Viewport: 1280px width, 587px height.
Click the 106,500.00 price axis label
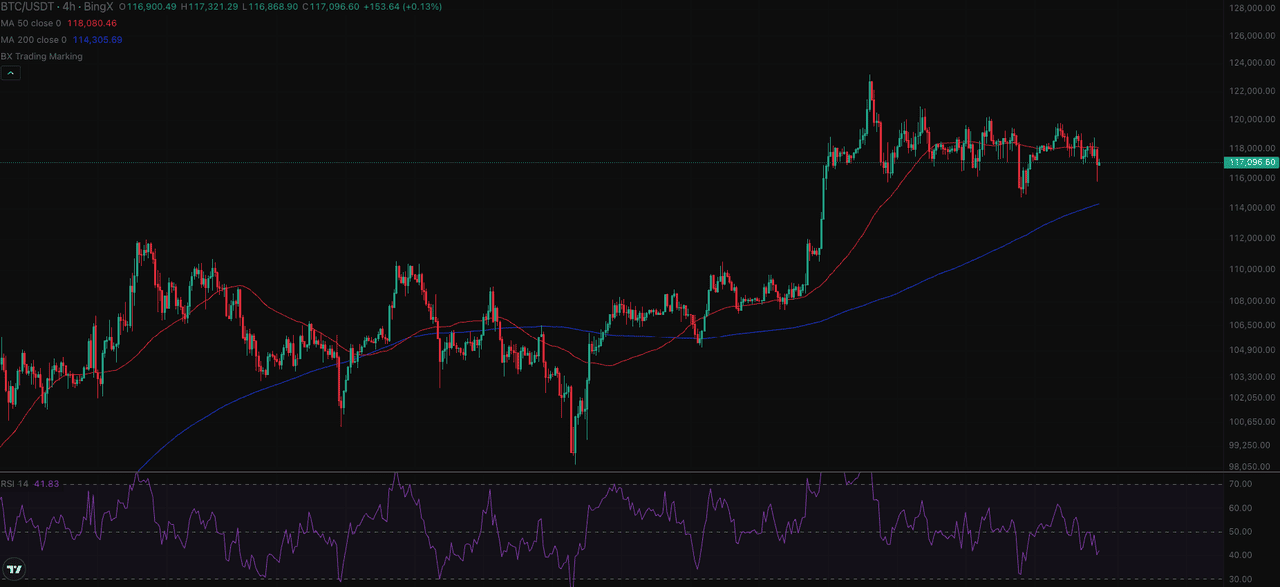(x=1252, y=325)
